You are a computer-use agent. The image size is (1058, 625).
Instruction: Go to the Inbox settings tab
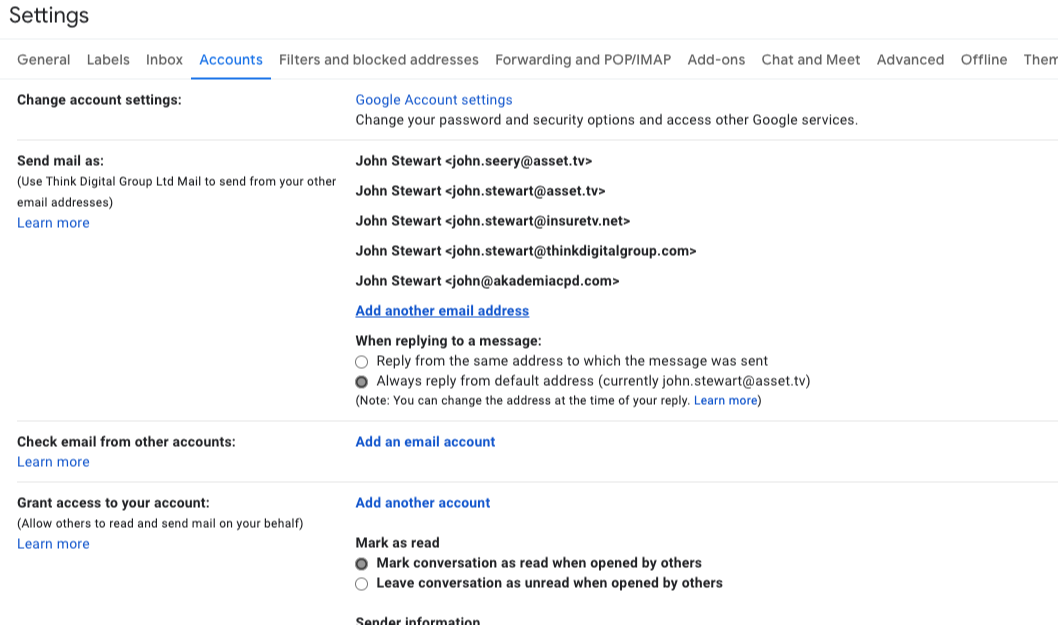point(164,60)
